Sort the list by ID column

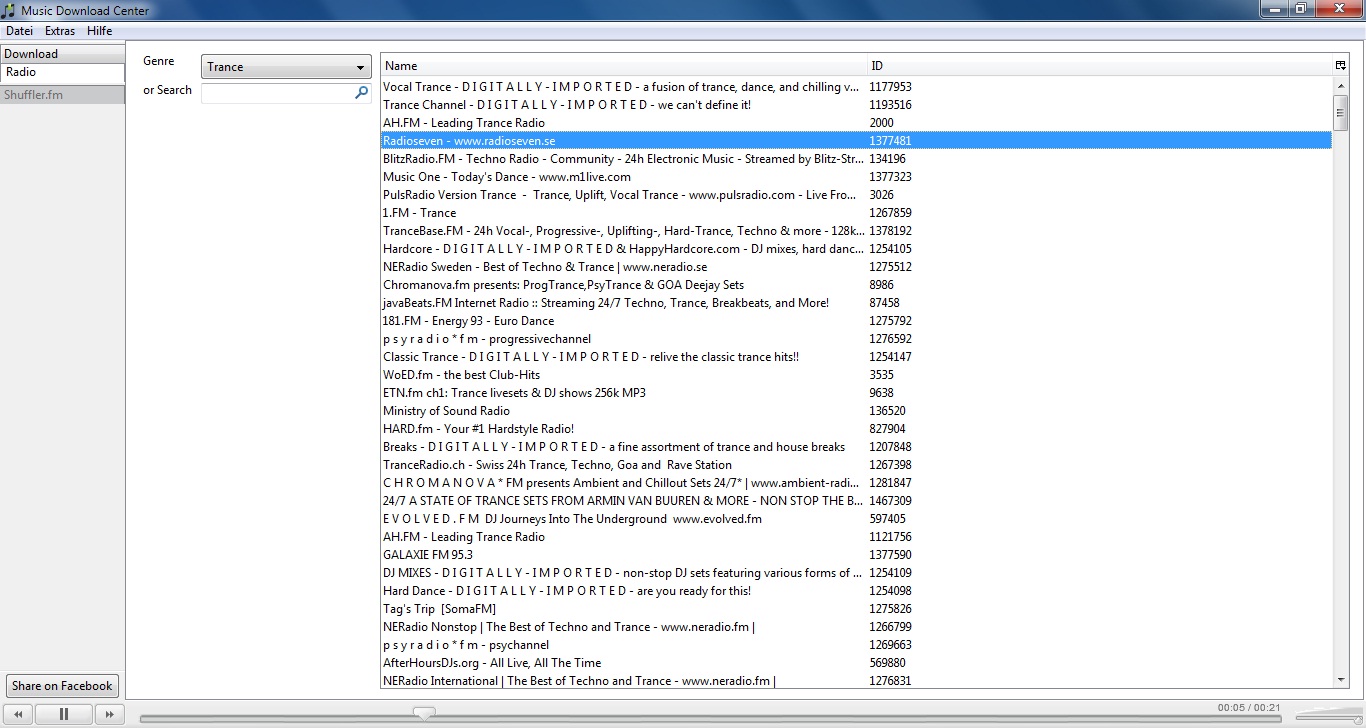click(x=1100, y=66)
